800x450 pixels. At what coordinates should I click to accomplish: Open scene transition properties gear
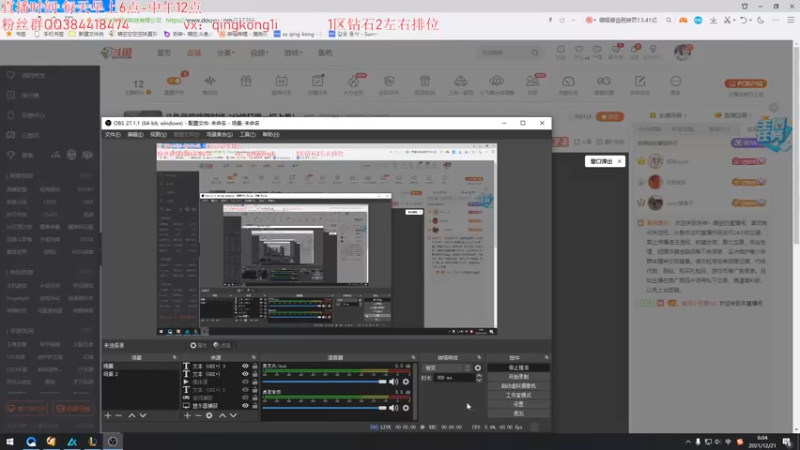(478, 368)
